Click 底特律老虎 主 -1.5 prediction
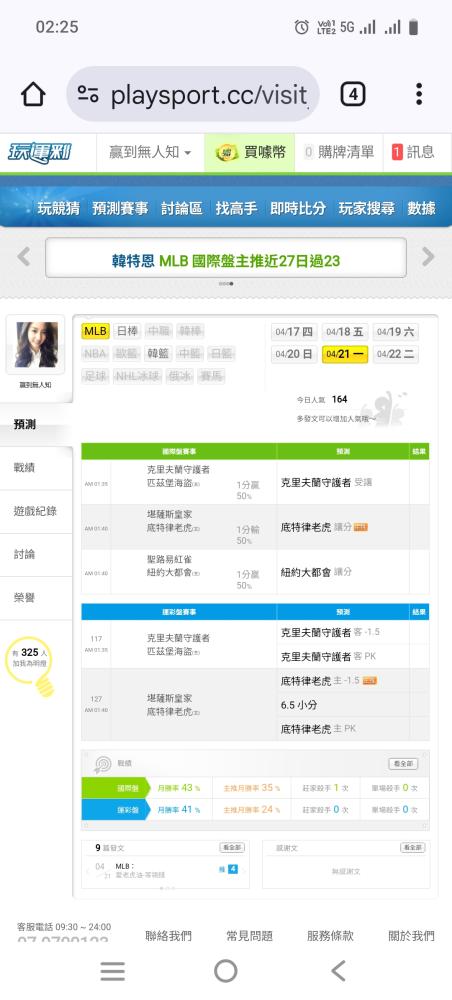 (328, 681)
